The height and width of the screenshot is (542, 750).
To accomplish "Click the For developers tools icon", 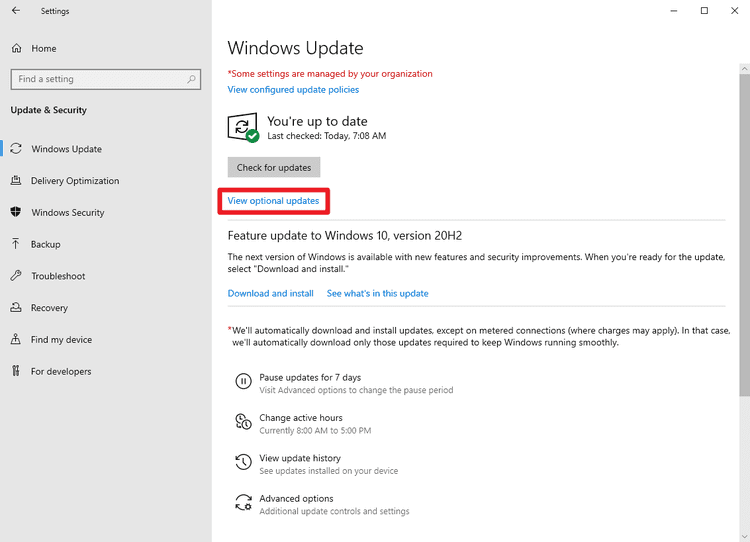I will (16, 371).
